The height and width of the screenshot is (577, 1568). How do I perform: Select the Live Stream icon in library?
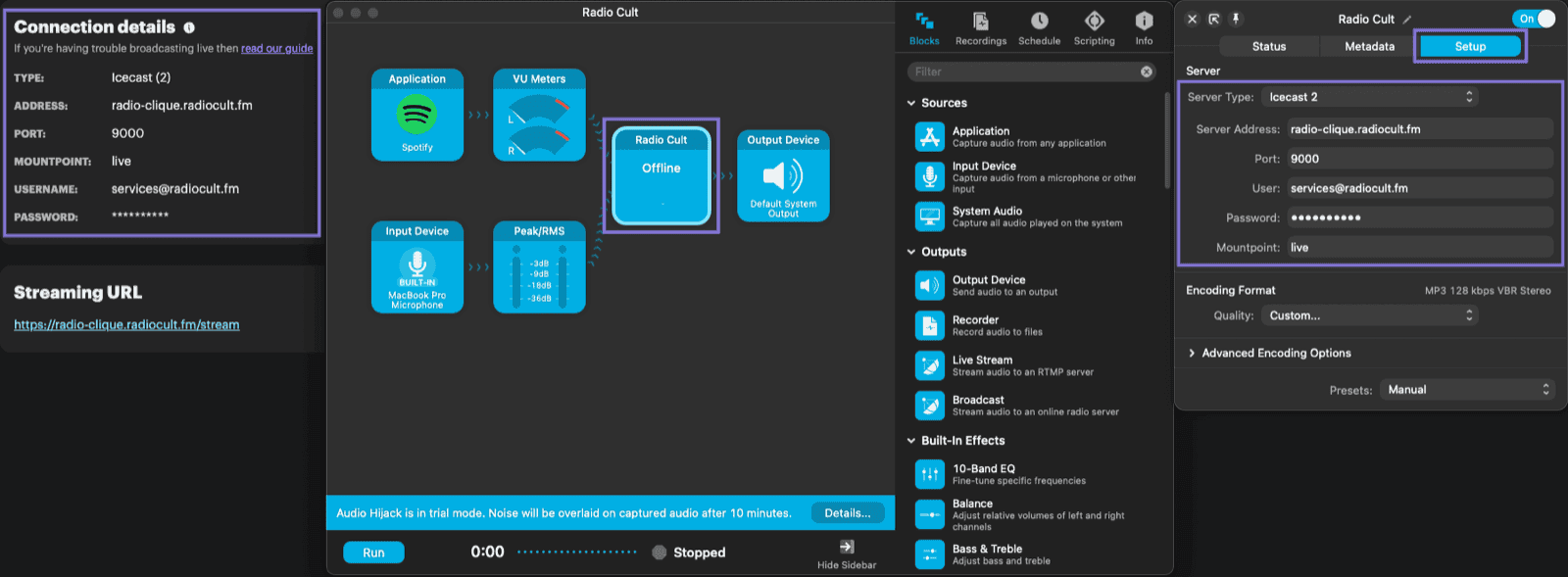click(929, 365)
